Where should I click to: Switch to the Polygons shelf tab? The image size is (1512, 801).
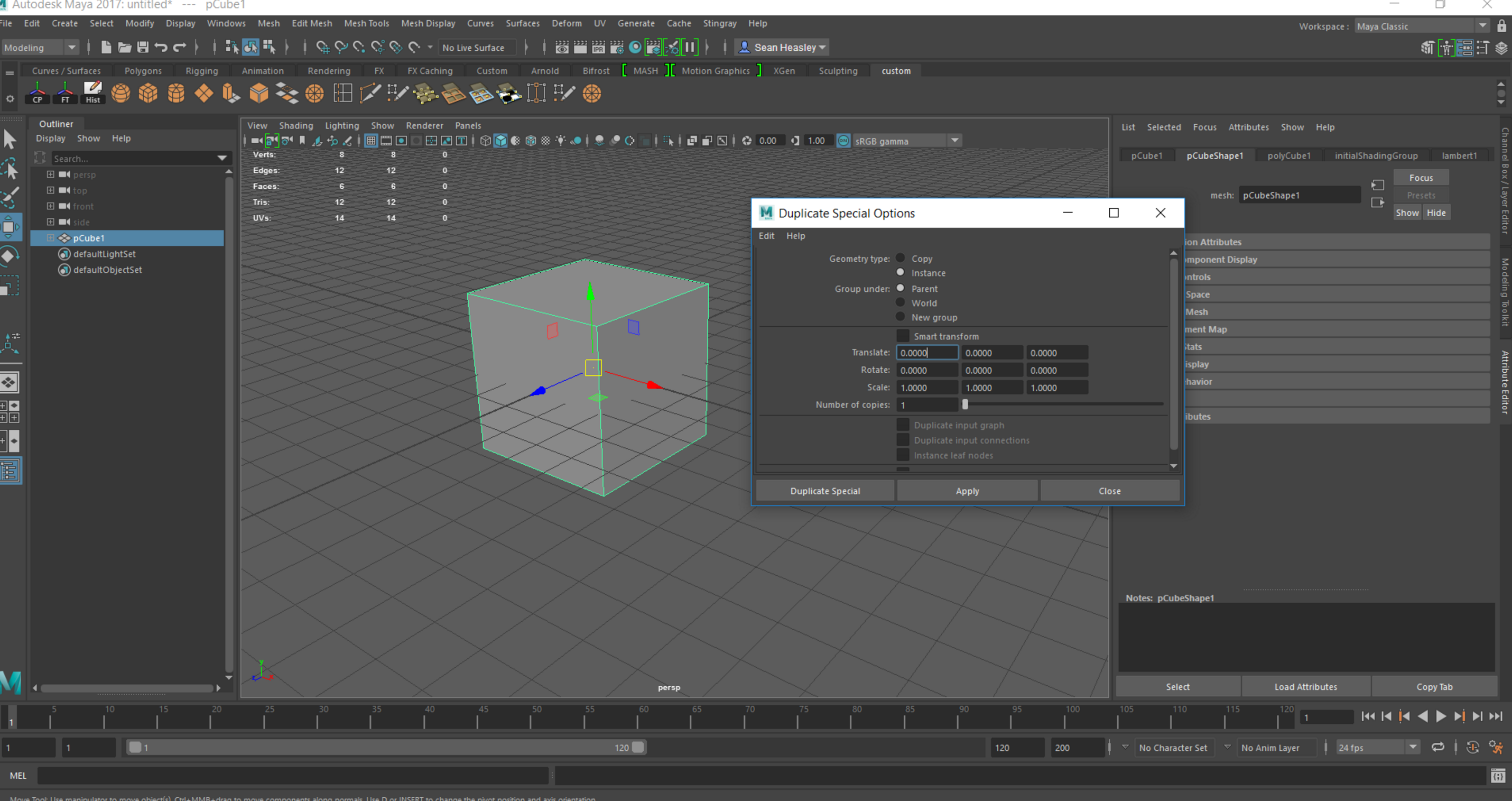(x=143, y=70)
